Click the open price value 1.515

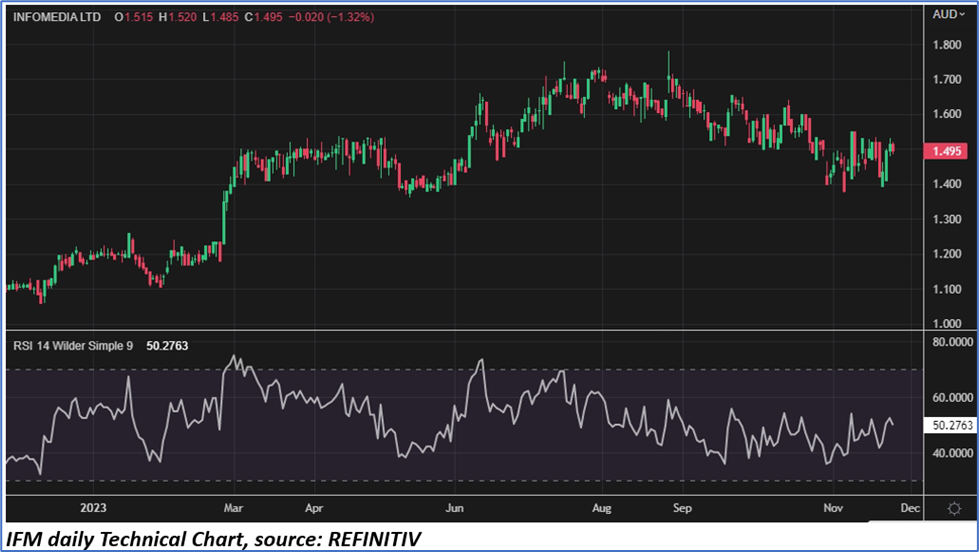coord(139,17)
